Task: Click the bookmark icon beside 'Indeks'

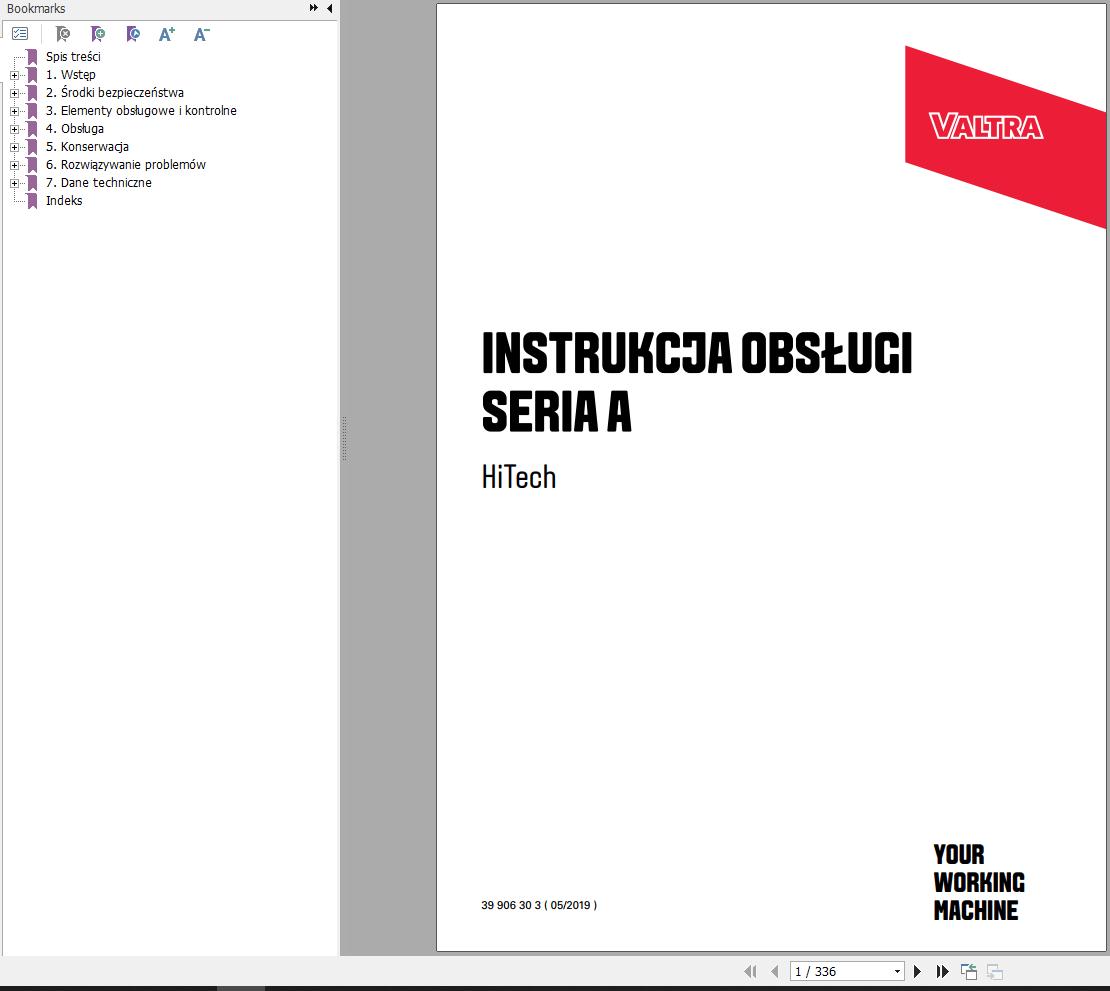Action: 32,201
